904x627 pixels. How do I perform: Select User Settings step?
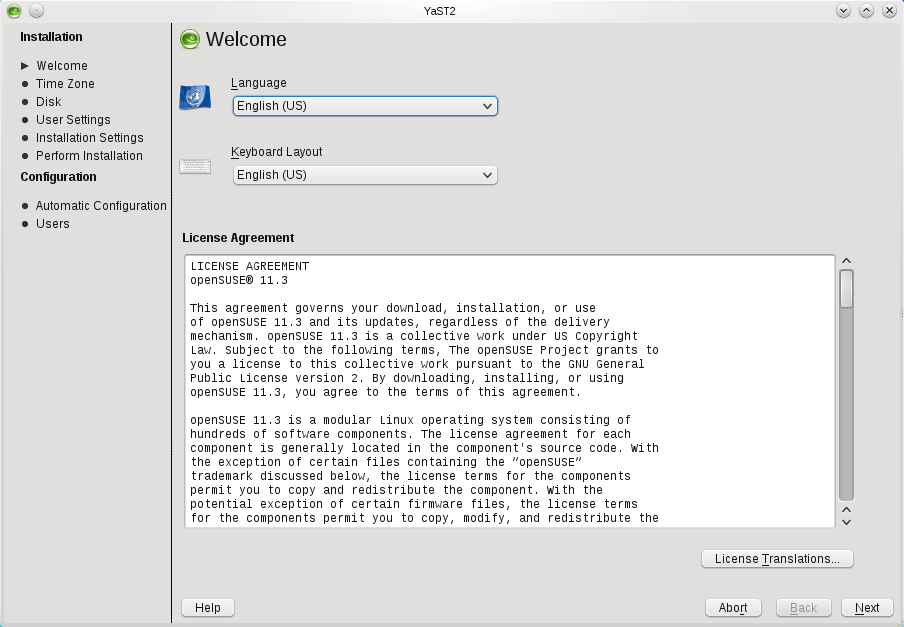point(73,120)
